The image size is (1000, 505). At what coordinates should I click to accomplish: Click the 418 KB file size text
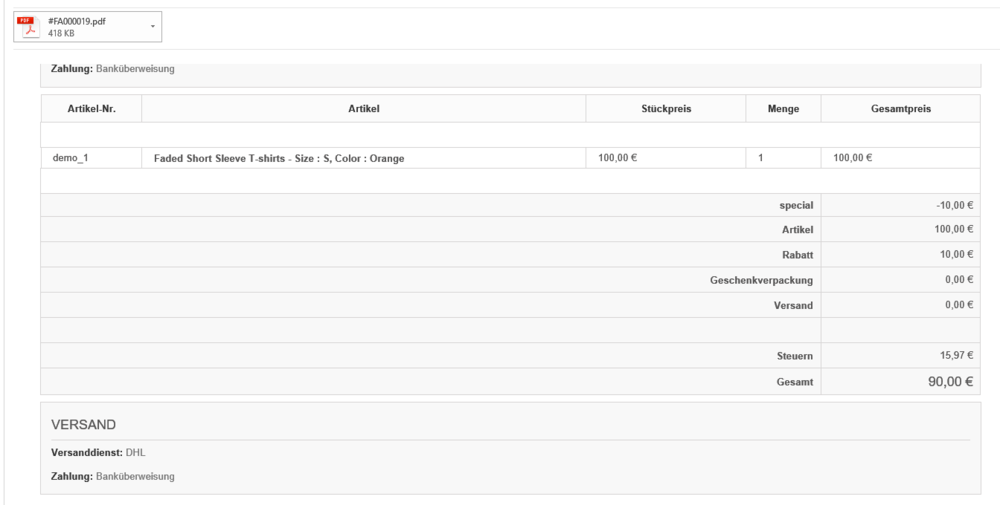click(x=61, y=33)
